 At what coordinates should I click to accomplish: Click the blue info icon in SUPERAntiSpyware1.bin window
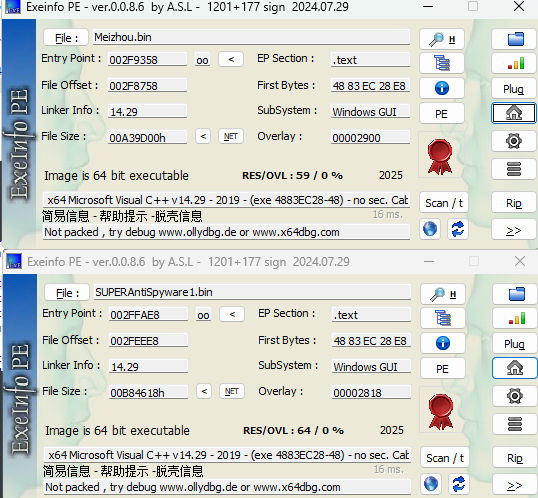[443, 343]
